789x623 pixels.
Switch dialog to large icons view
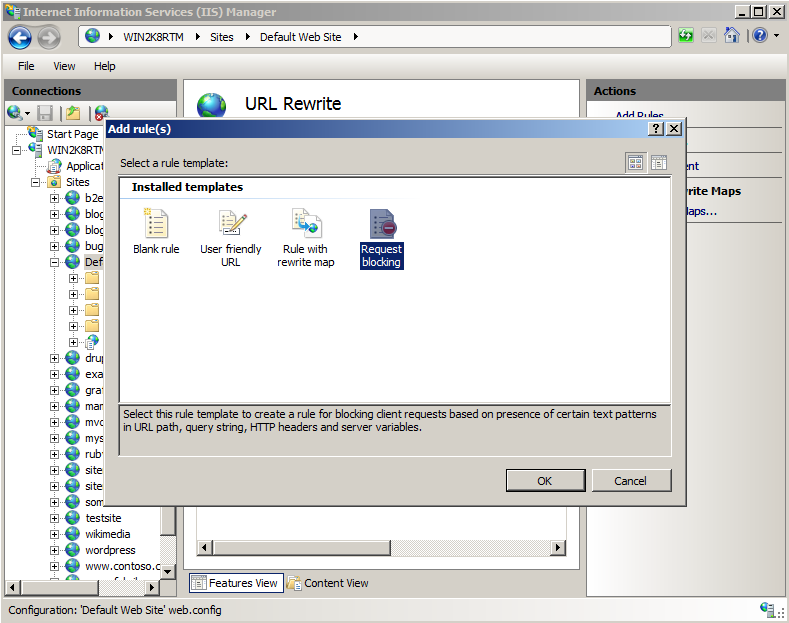pos(635,163)
